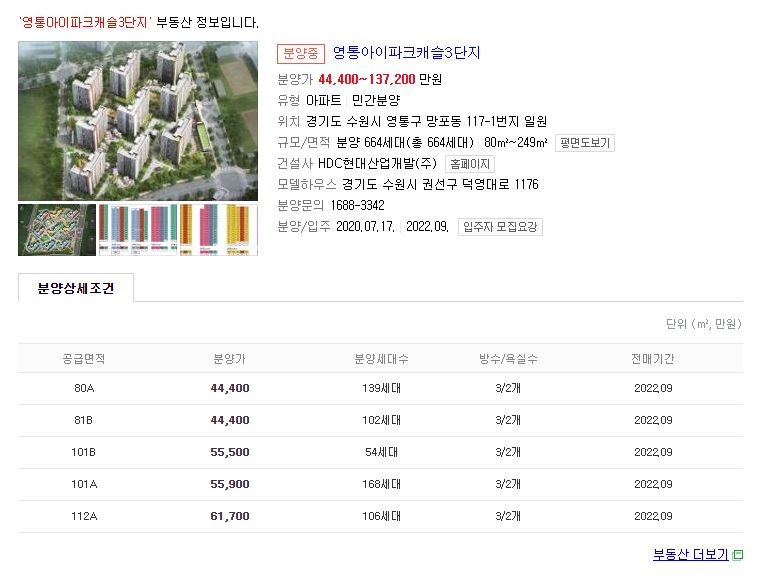The image size is (778, 576).
Task: Open the middle building elevation thumbnail
Action: click(x=138, y=230)
